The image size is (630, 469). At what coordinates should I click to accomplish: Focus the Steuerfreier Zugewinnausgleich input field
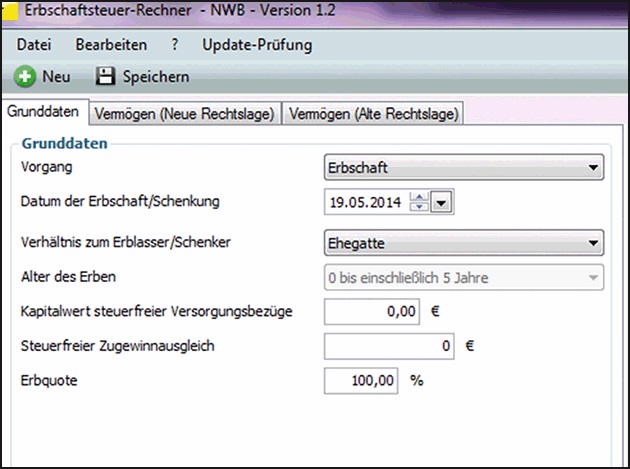(x=393, y=347)
